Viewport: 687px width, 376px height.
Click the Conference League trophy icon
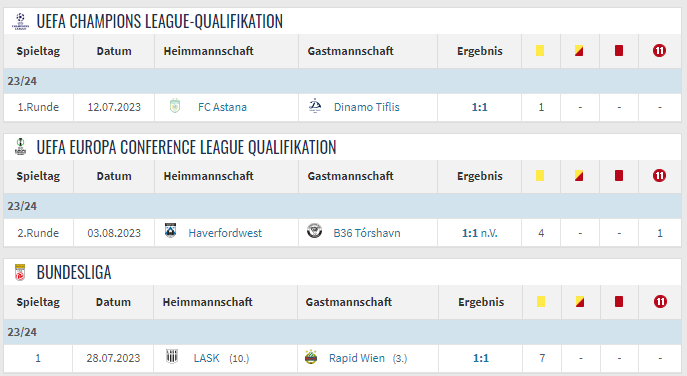tap(20, 147)
